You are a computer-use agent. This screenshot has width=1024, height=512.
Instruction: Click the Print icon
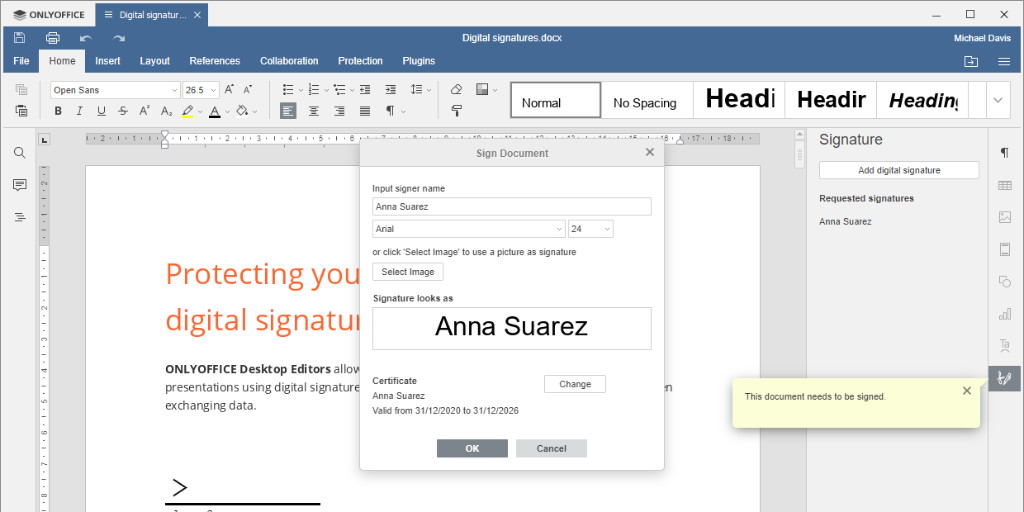point(53,38)
